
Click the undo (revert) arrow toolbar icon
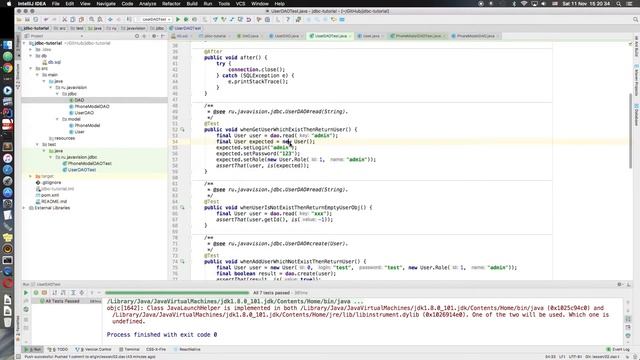[248, 20]
